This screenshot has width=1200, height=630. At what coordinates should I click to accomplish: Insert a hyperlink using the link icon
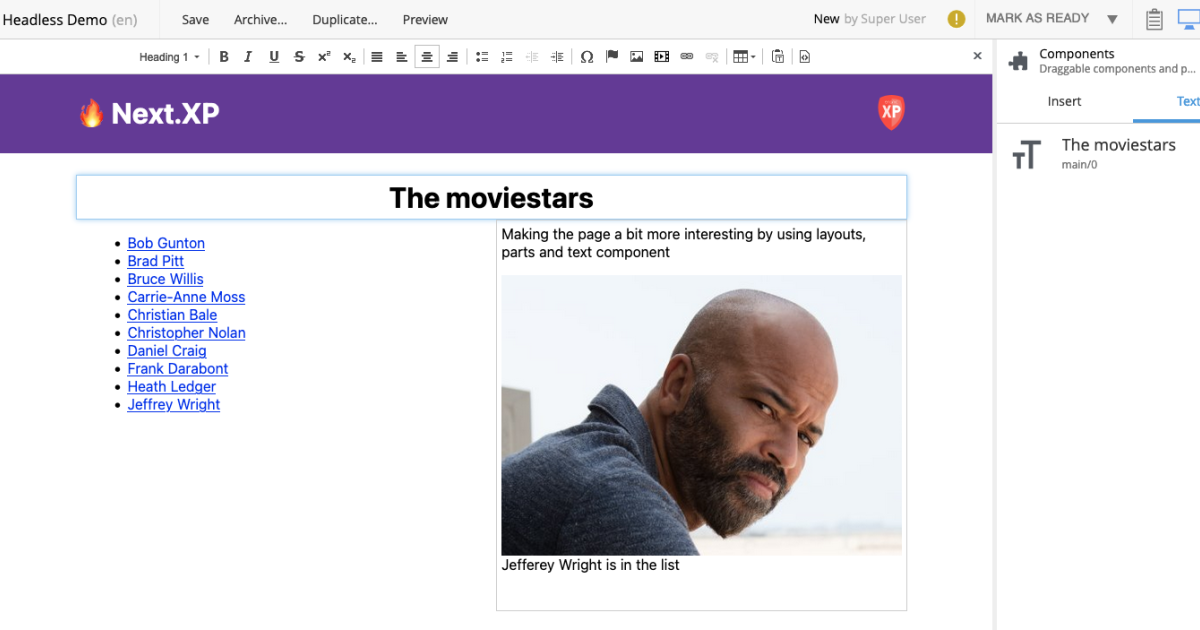click(x=686, y=56)
